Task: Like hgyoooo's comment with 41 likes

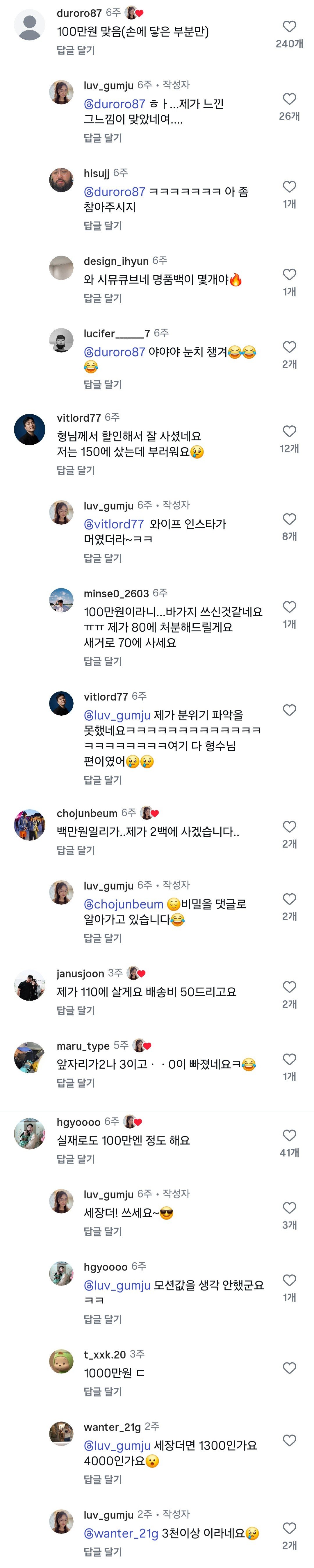Action: coord(290,1135)
